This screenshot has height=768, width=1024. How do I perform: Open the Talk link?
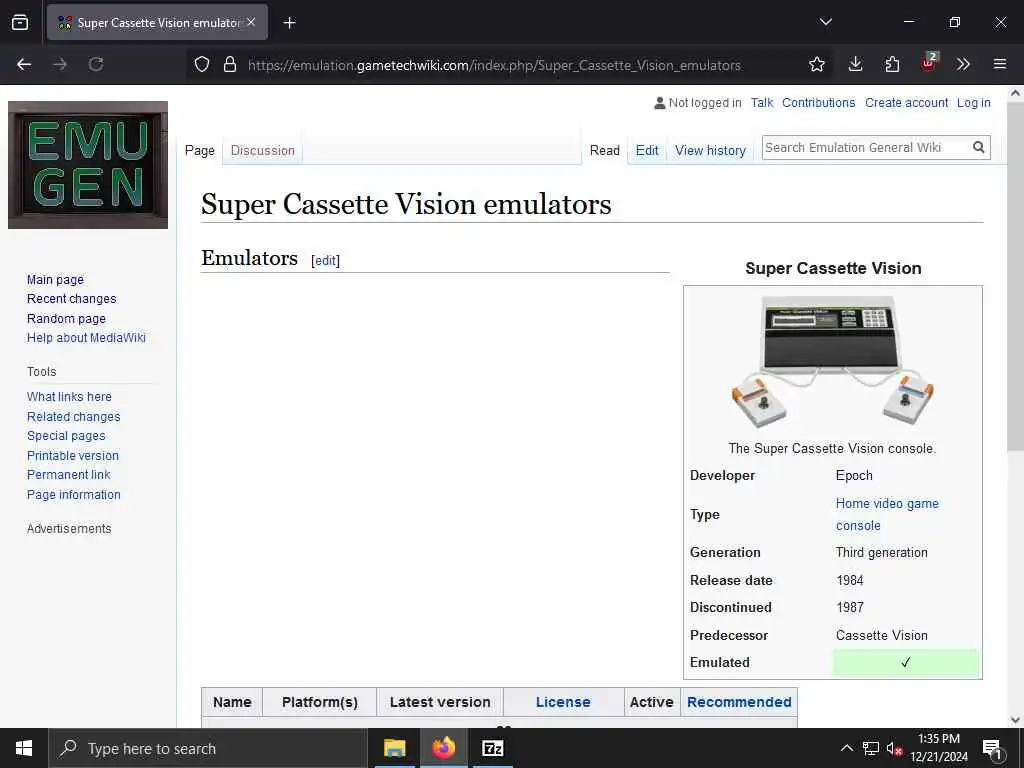tap(761, 103)
